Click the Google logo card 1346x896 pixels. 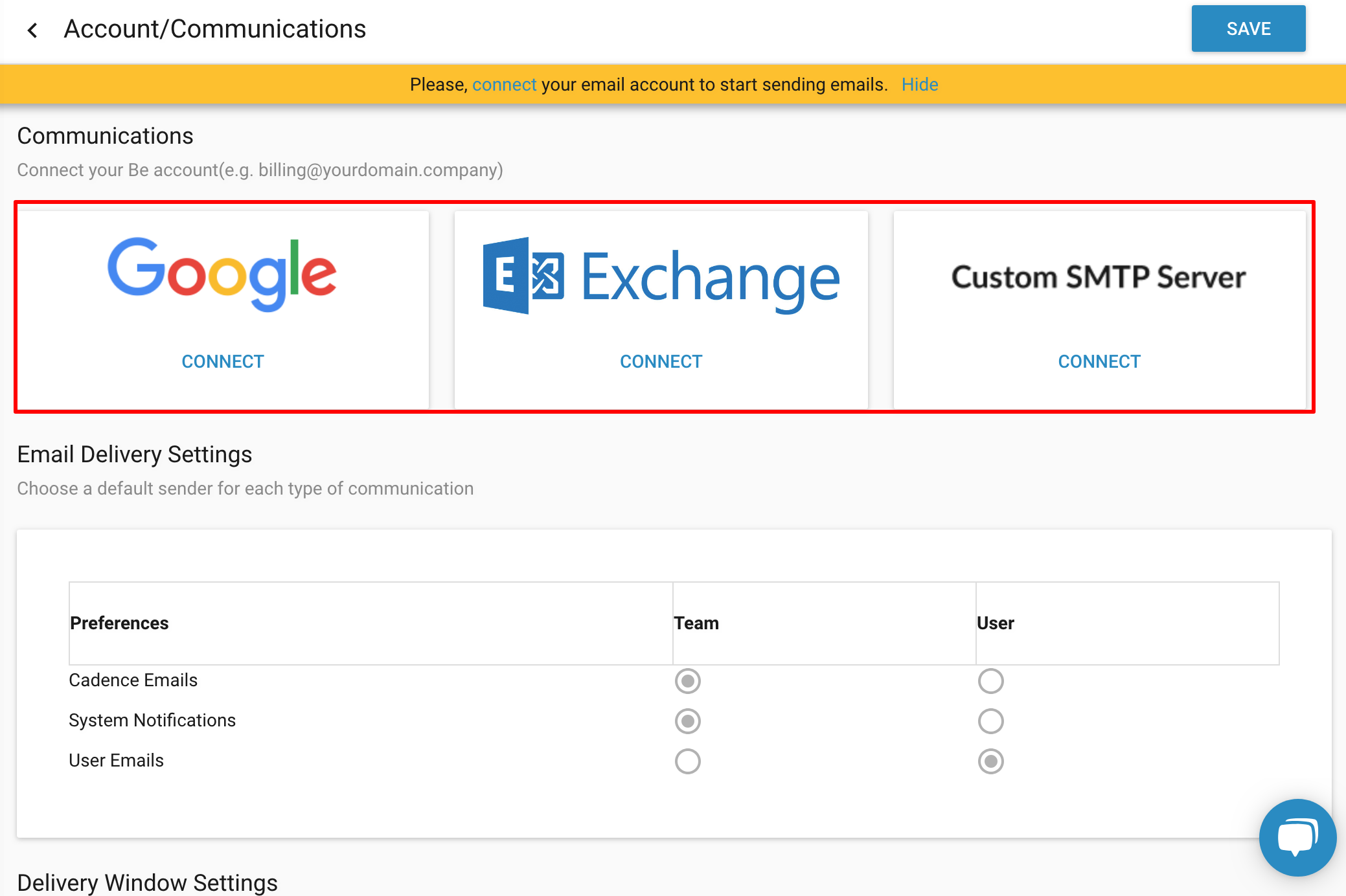[x=222, y=309]
